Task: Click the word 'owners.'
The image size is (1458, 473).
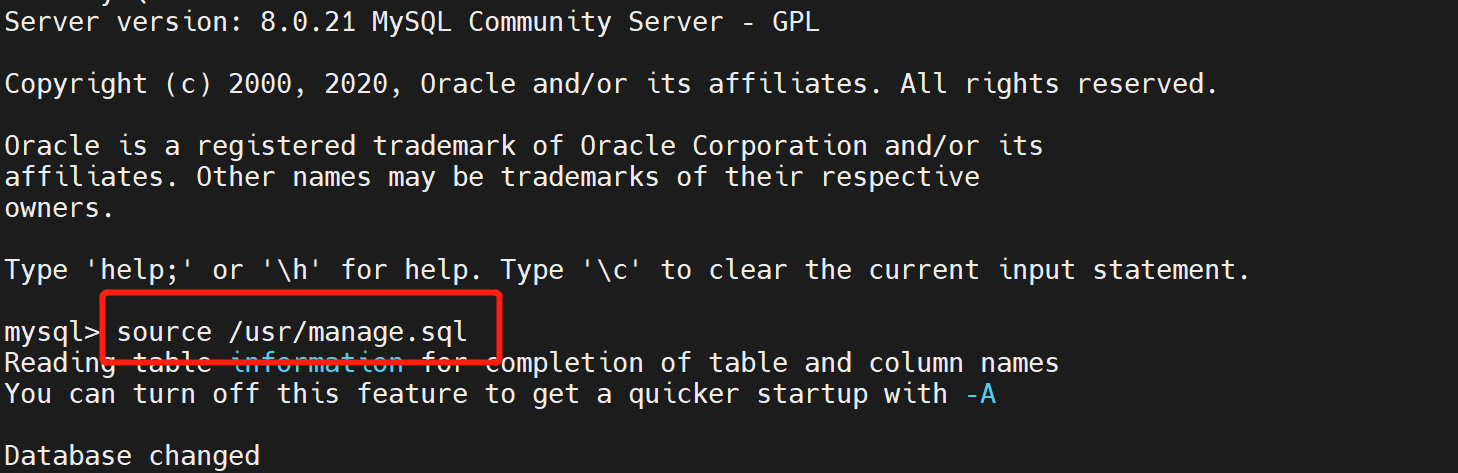Action: [x=60, y=208]
